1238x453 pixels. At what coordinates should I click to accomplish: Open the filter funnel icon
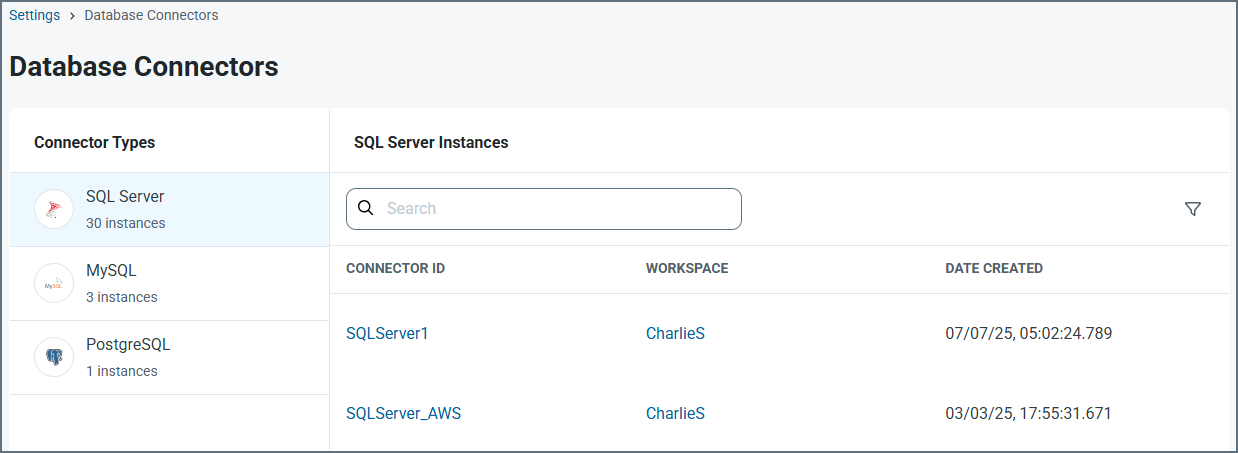[1192, 209]
